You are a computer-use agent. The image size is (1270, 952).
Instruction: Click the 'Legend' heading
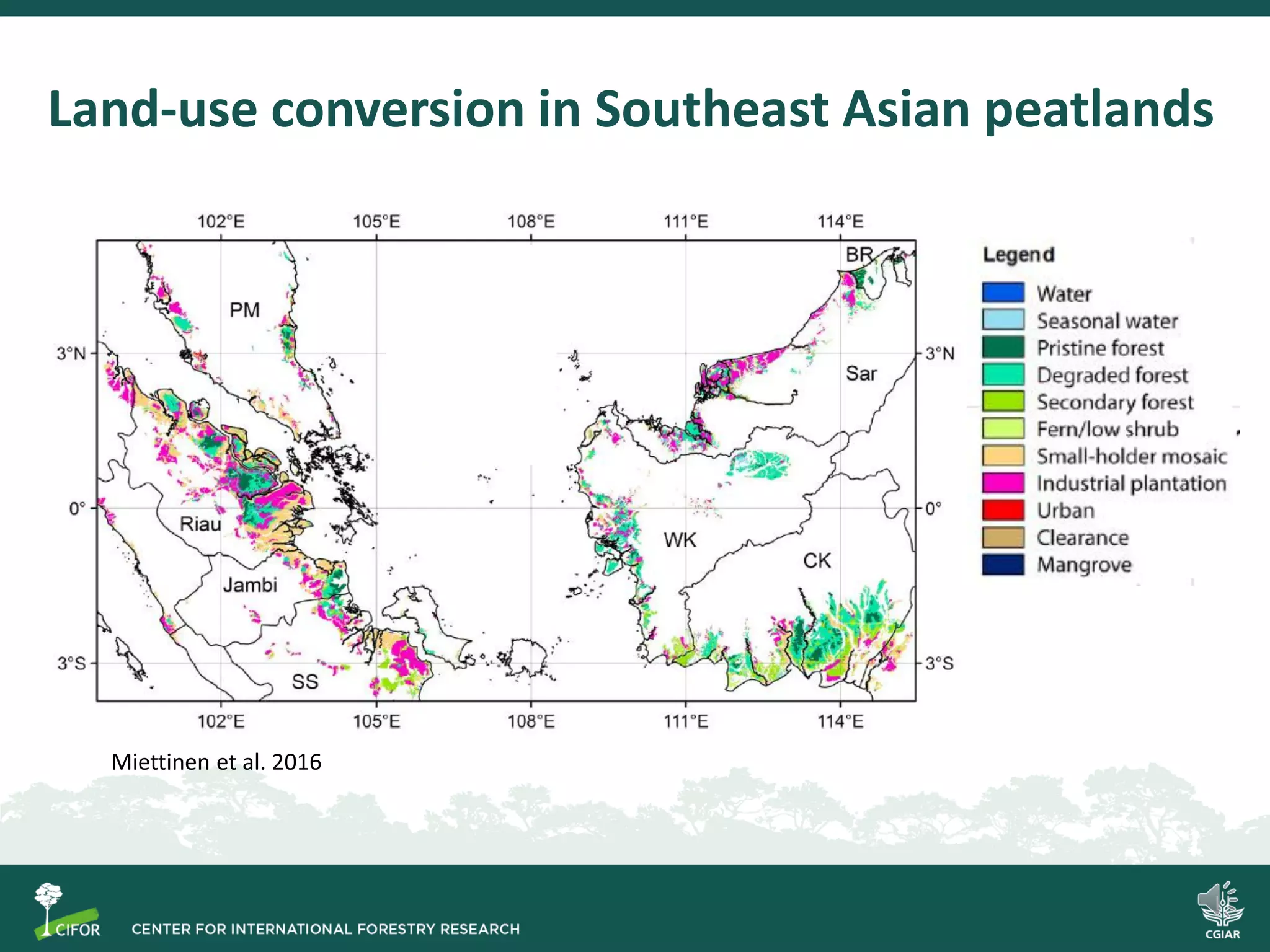coord(1018,255)
